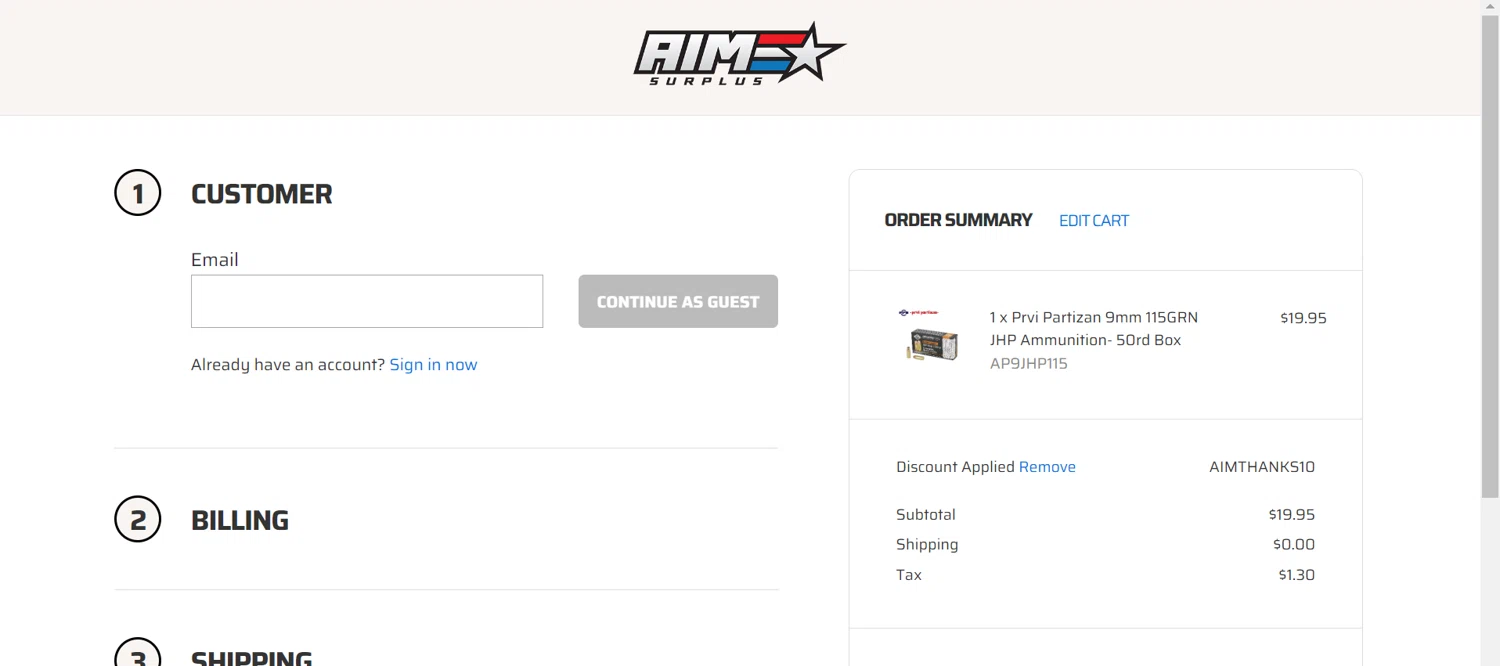Expand the Billing section heading
This screenshot has width=1500, height=666.
240,520
